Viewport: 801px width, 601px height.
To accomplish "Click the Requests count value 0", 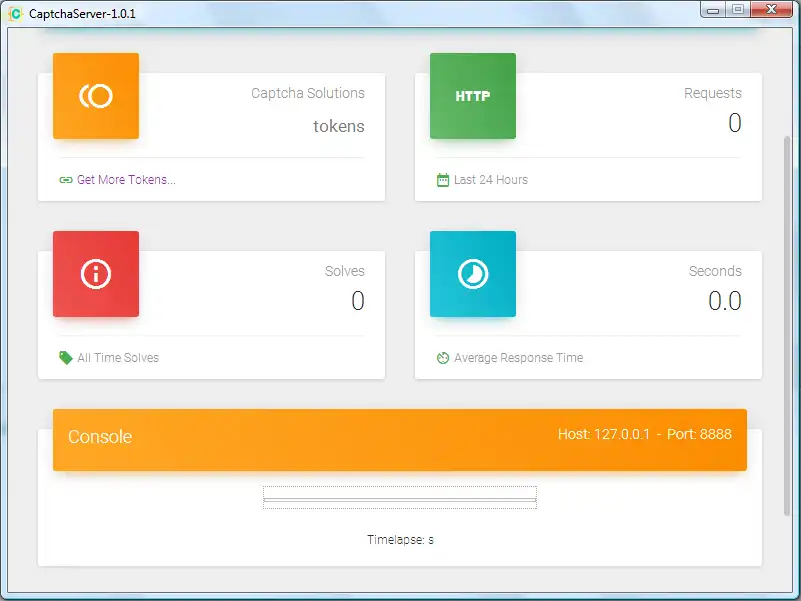I will 735,123.
